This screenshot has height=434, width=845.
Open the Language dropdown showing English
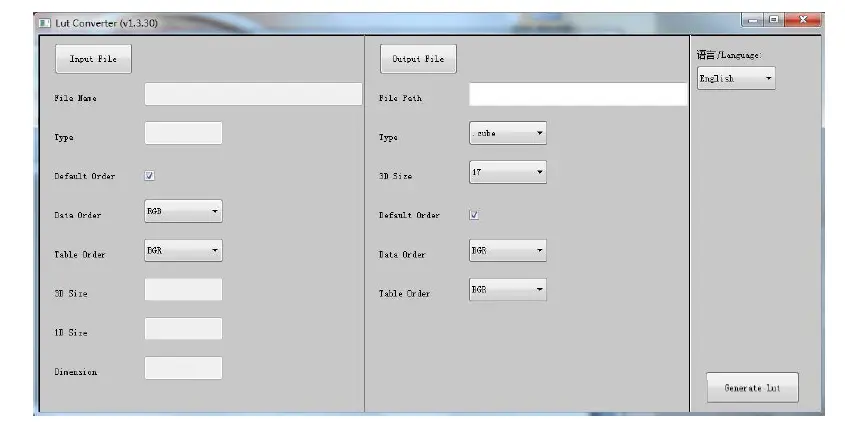coord(736,78)
